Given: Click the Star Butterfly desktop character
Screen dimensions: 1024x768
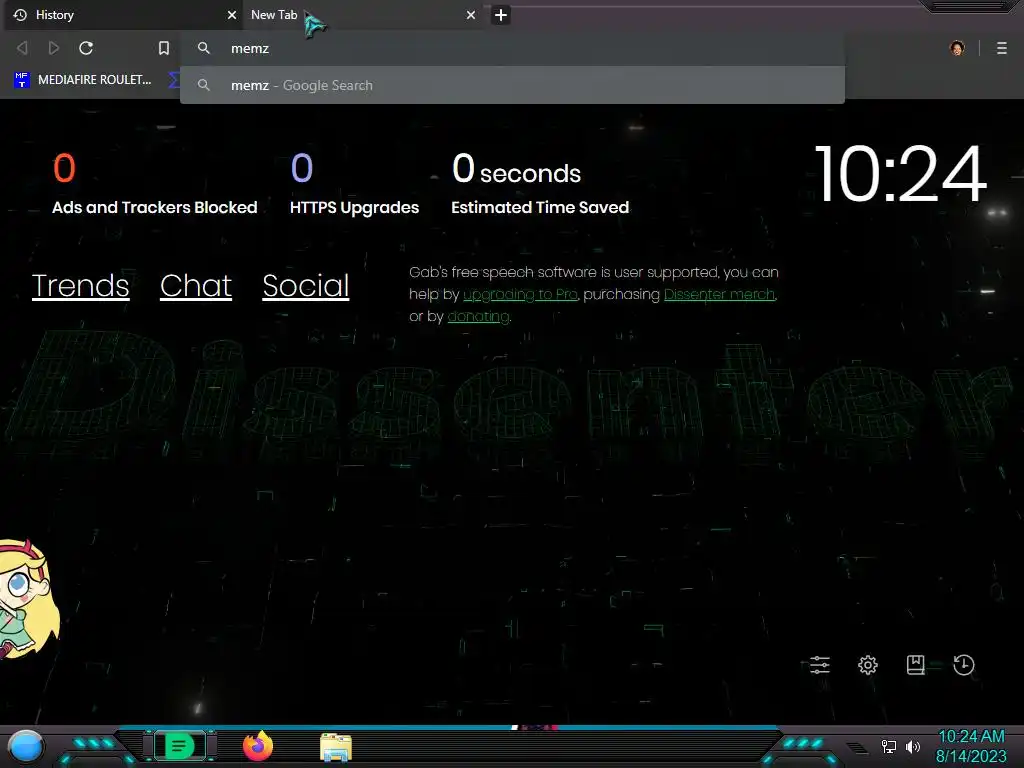Looking at the screenshot, I should coord(29,598).
